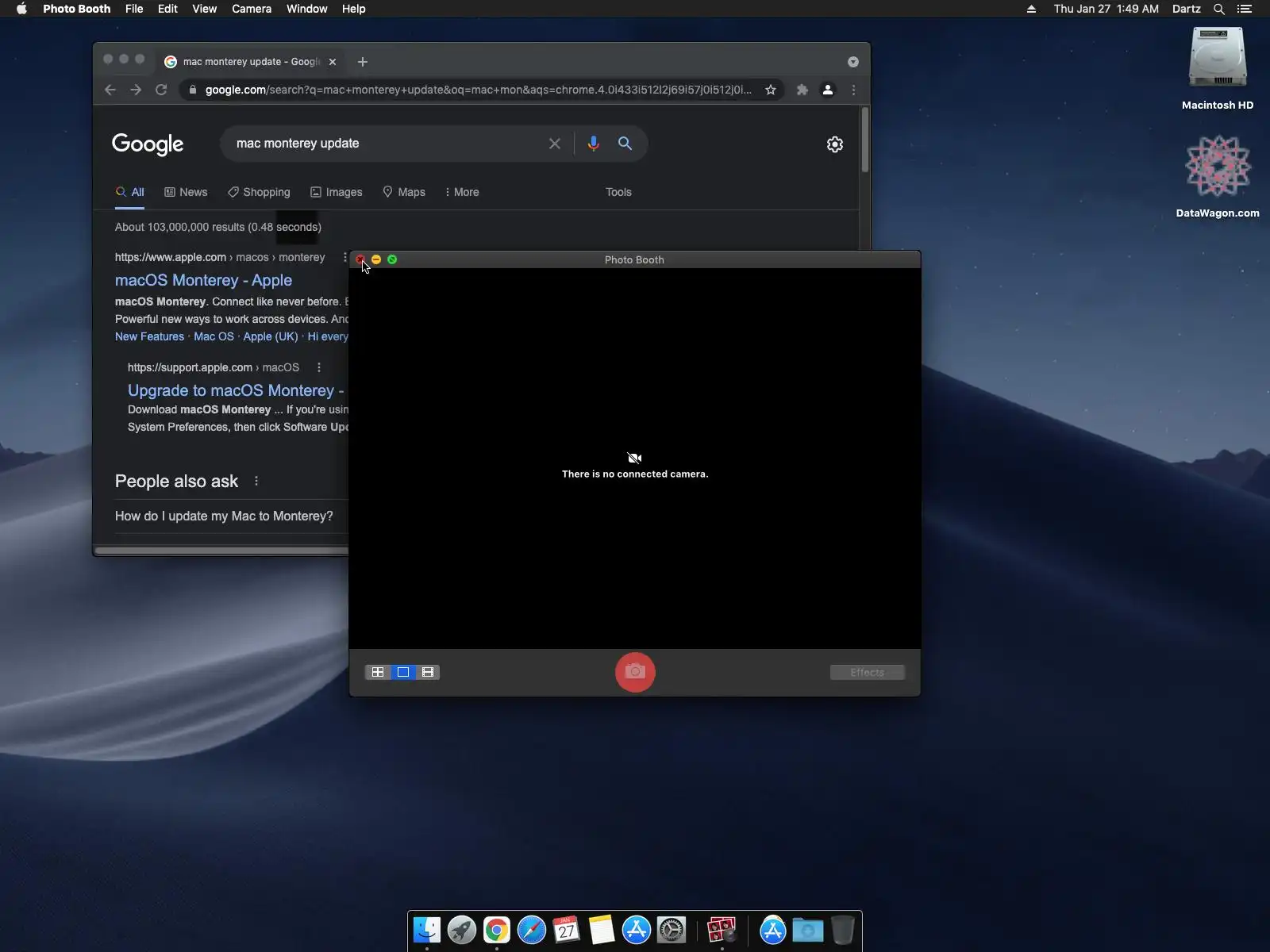The height and width of the screenshot is (952, 1270).
Task: Open Chrome's three-dot menu
Action: pyautogui.click(x=853, y=90)
